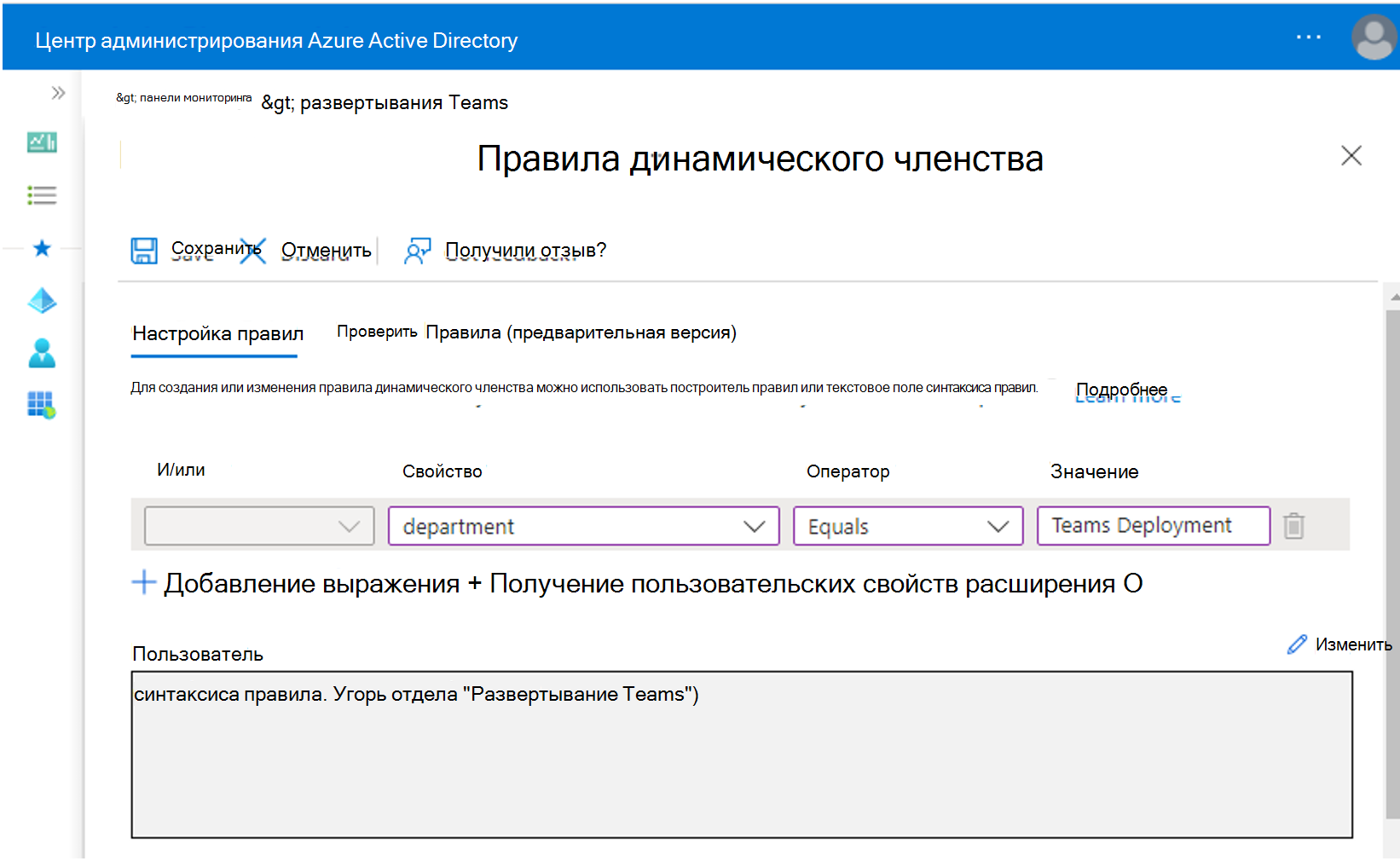This screenshot has height=861, width=1400.
Task: Close the dynamic membership rules panel
Action: tap(1351, 155)
